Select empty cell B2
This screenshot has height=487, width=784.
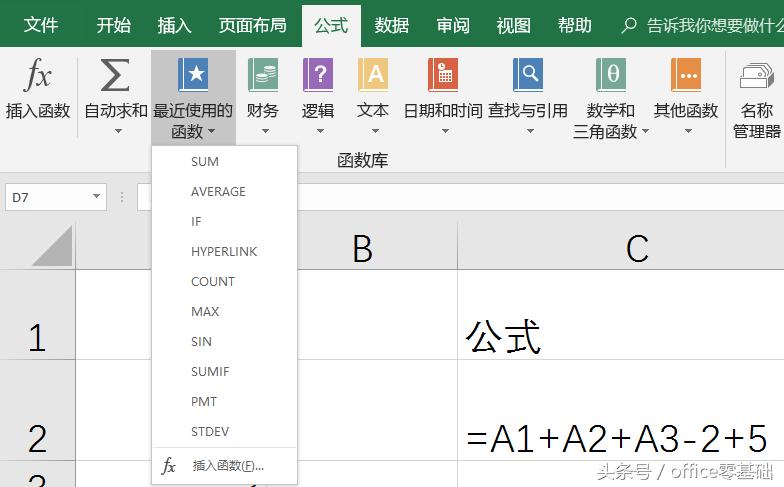pos(378,410)
